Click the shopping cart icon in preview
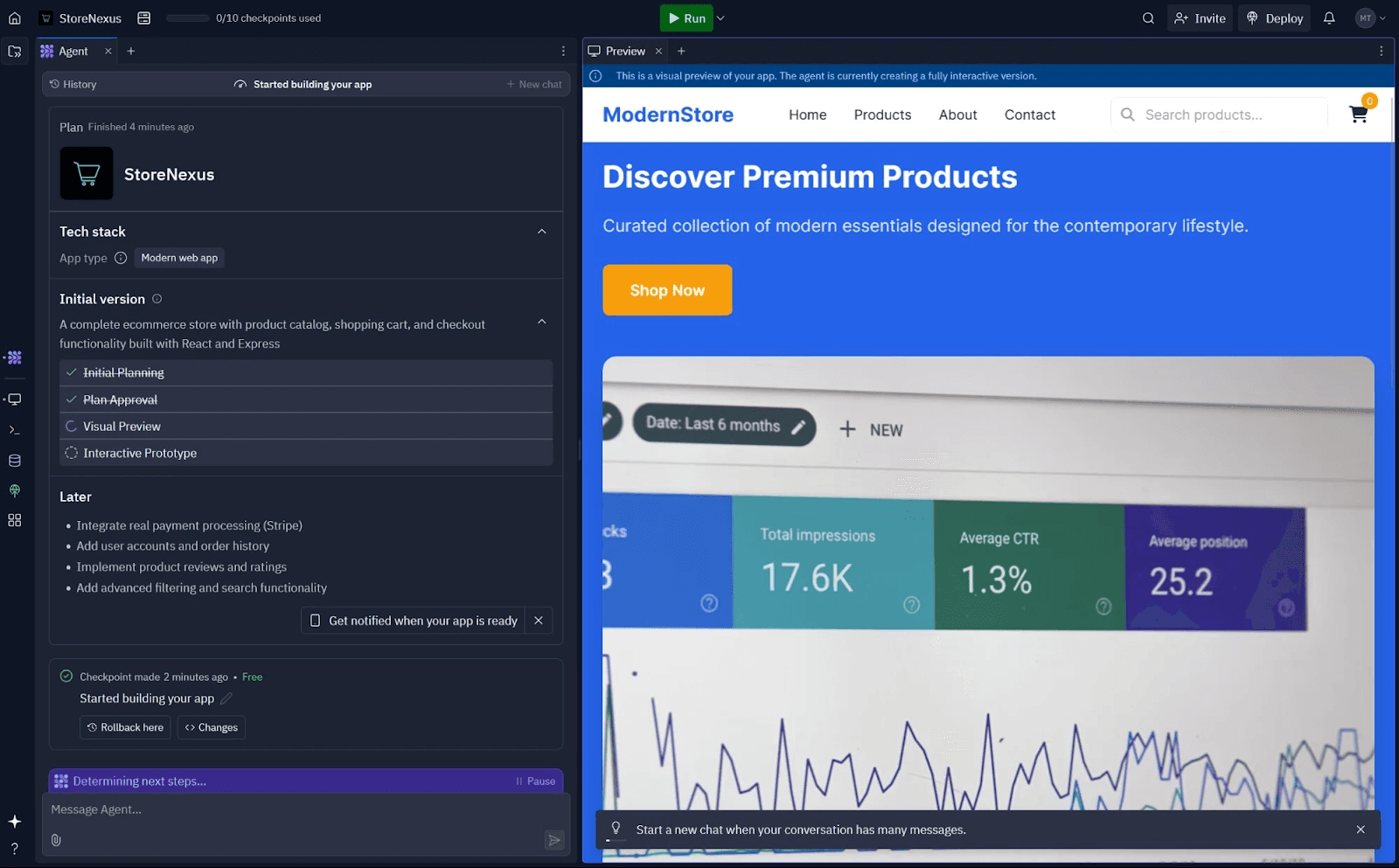The image size is (1399, 868). click(x=1358, y=115)
